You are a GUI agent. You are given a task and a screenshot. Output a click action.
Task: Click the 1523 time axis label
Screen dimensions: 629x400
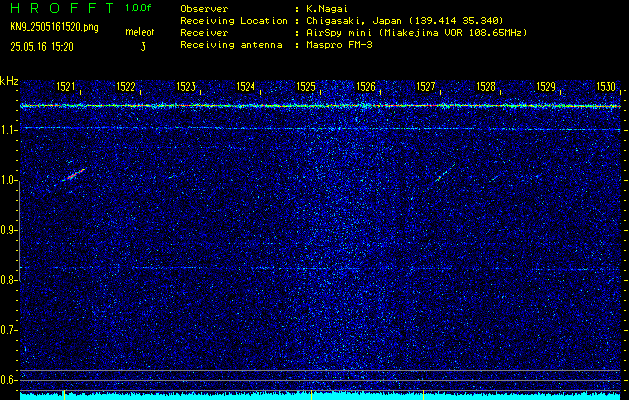pyautogui.click(x=186, y=87)
